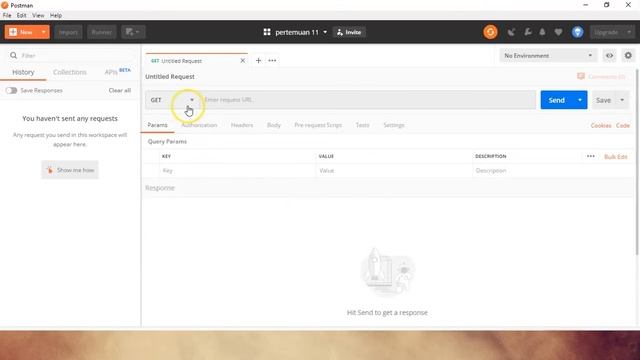This screenshot has height=360, width=640.
Task: Expand the Send button dropdown arrow
Action: pos(580,100)
